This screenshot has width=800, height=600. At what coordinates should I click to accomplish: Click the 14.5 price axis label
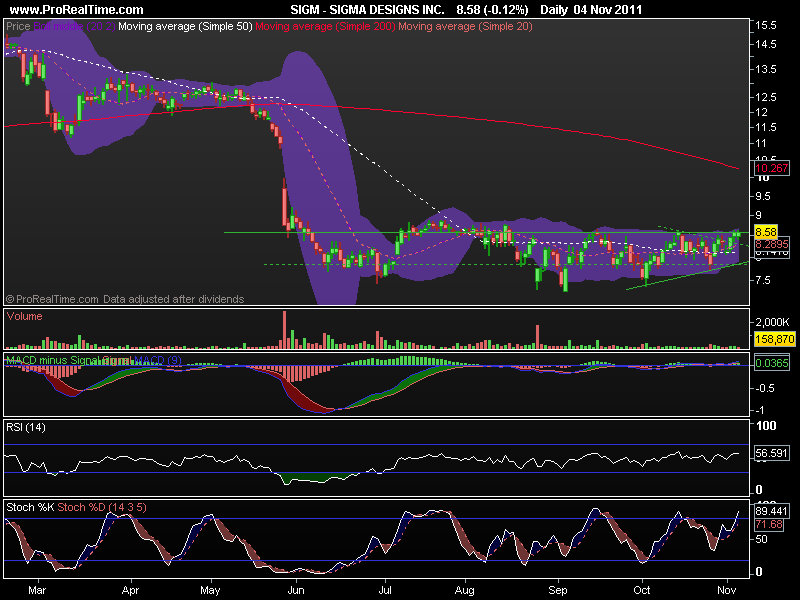pos(766,44)
